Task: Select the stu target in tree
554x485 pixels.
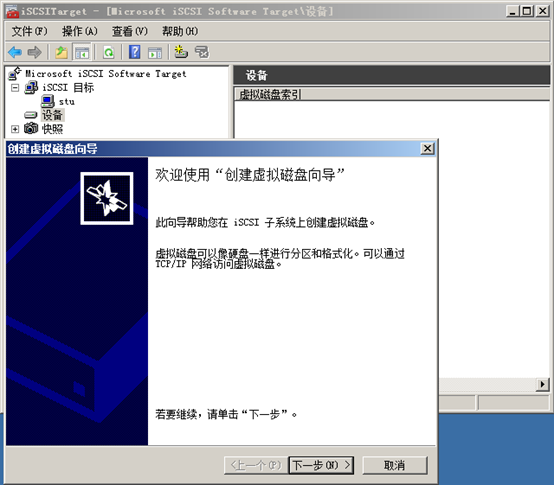Action: point(66,102)
